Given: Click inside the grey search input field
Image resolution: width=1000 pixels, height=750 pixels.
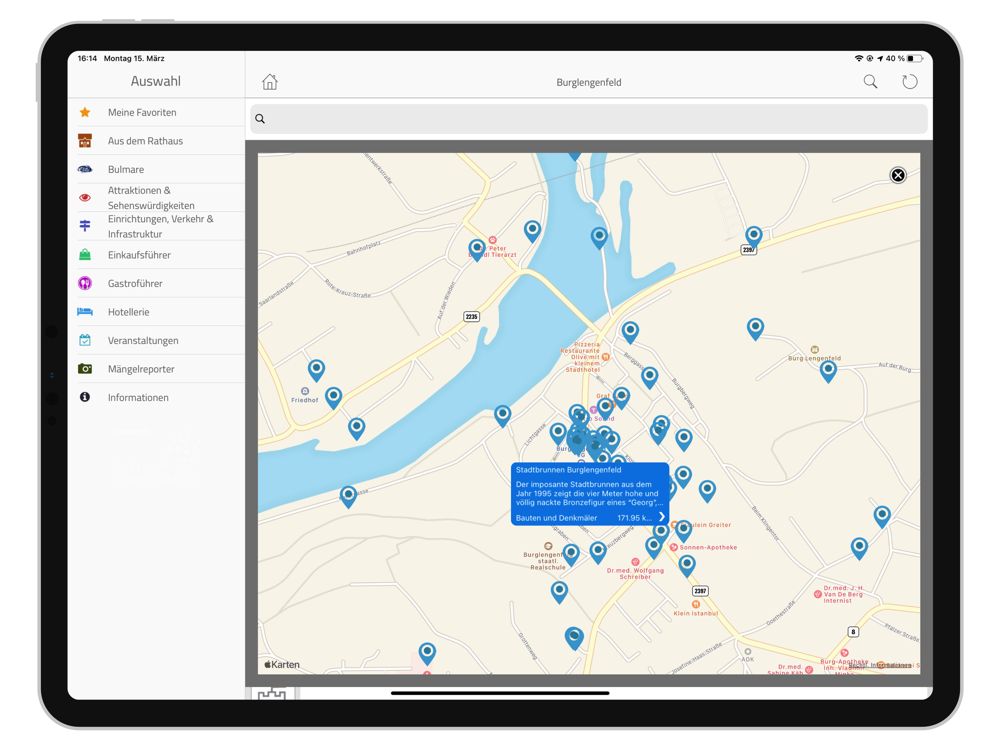Looking at the screenshot, I should (x=589, y=119).
